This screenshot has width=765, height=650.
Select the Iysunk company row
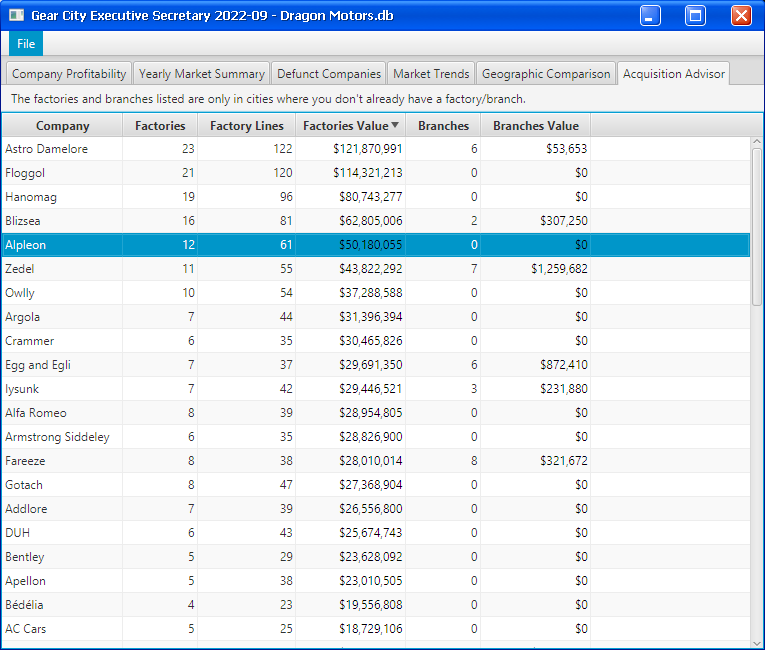[376, 388]
